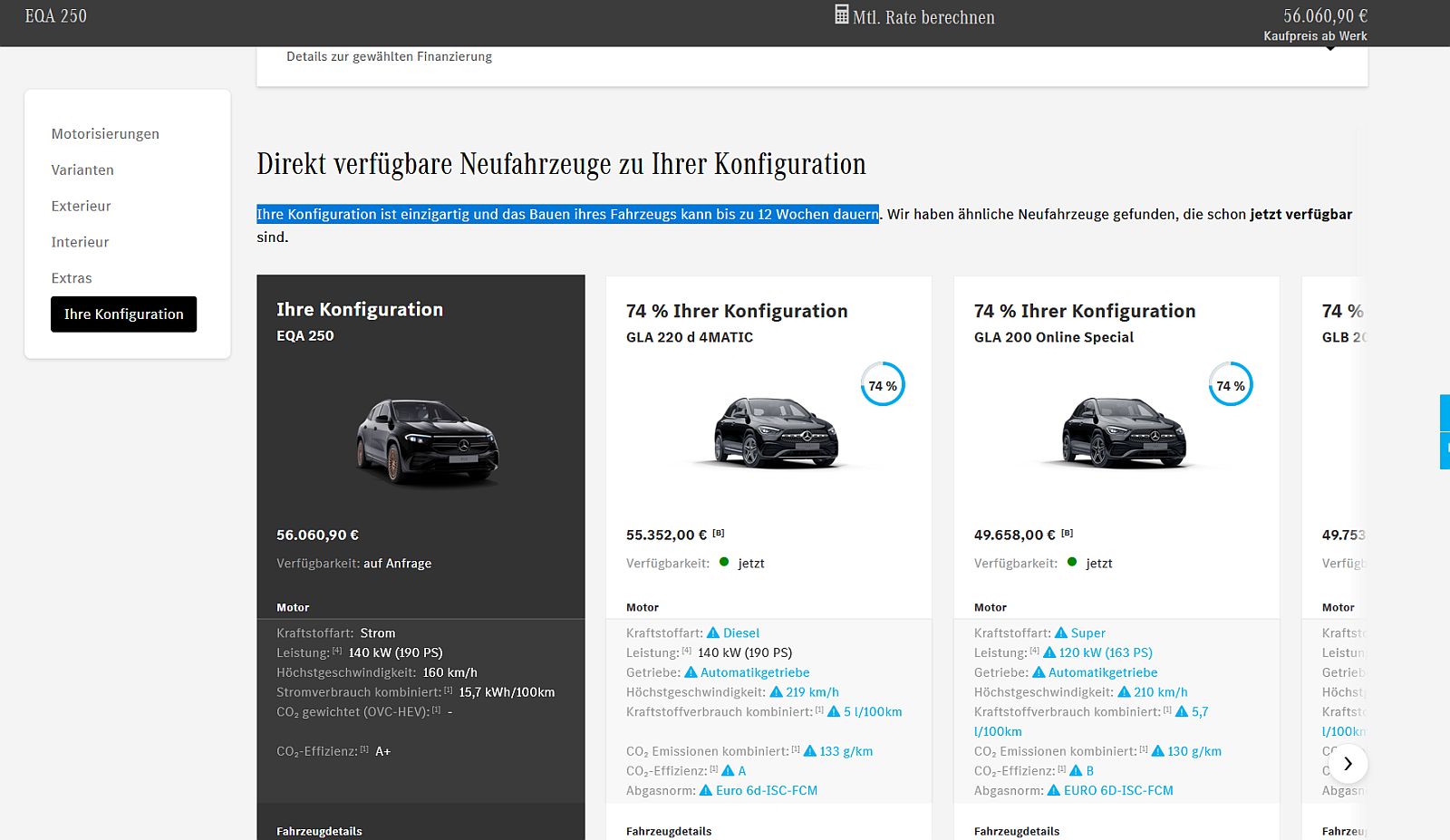This screenshot has width=1450, height=840.
Task: Click the warning icon beside 5,7 consumption
Action: [1182, 711]
